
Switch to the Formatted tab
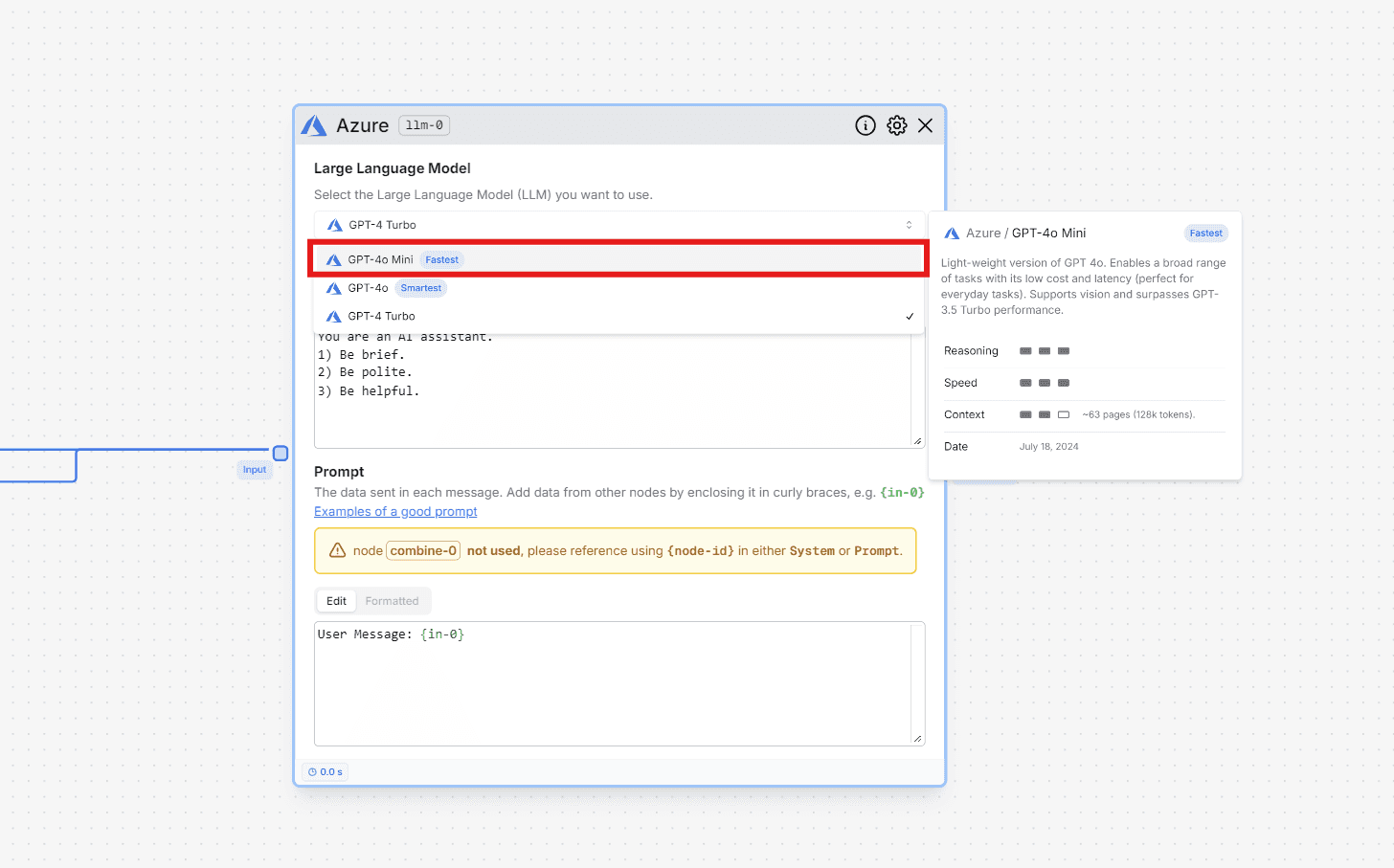392,601
